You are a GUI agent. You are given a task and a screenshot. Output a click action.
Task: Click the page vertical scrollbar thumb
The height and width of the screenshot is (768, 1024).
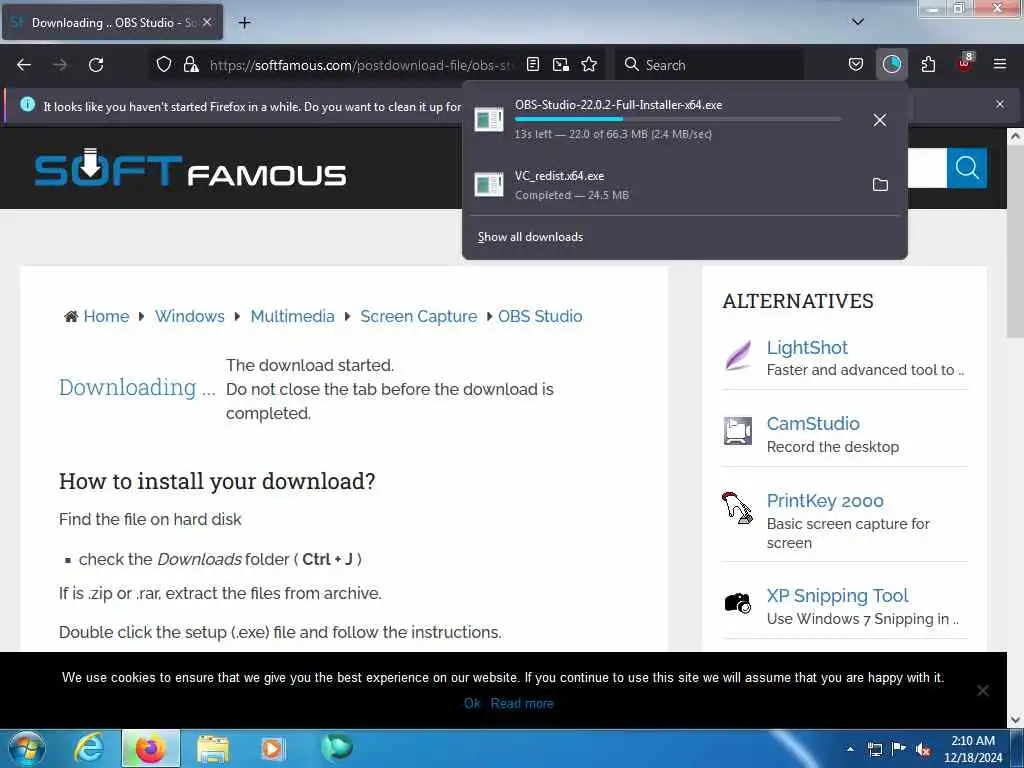(x=1015, y=242)
